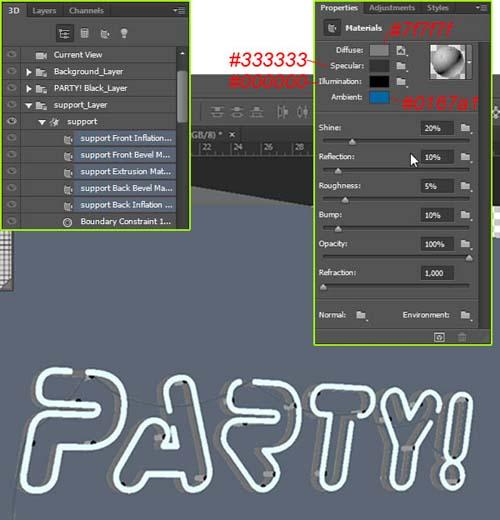500x520 pixels.
Task: Expand the Background_Layer group
Action: click(x=29, y=72)
